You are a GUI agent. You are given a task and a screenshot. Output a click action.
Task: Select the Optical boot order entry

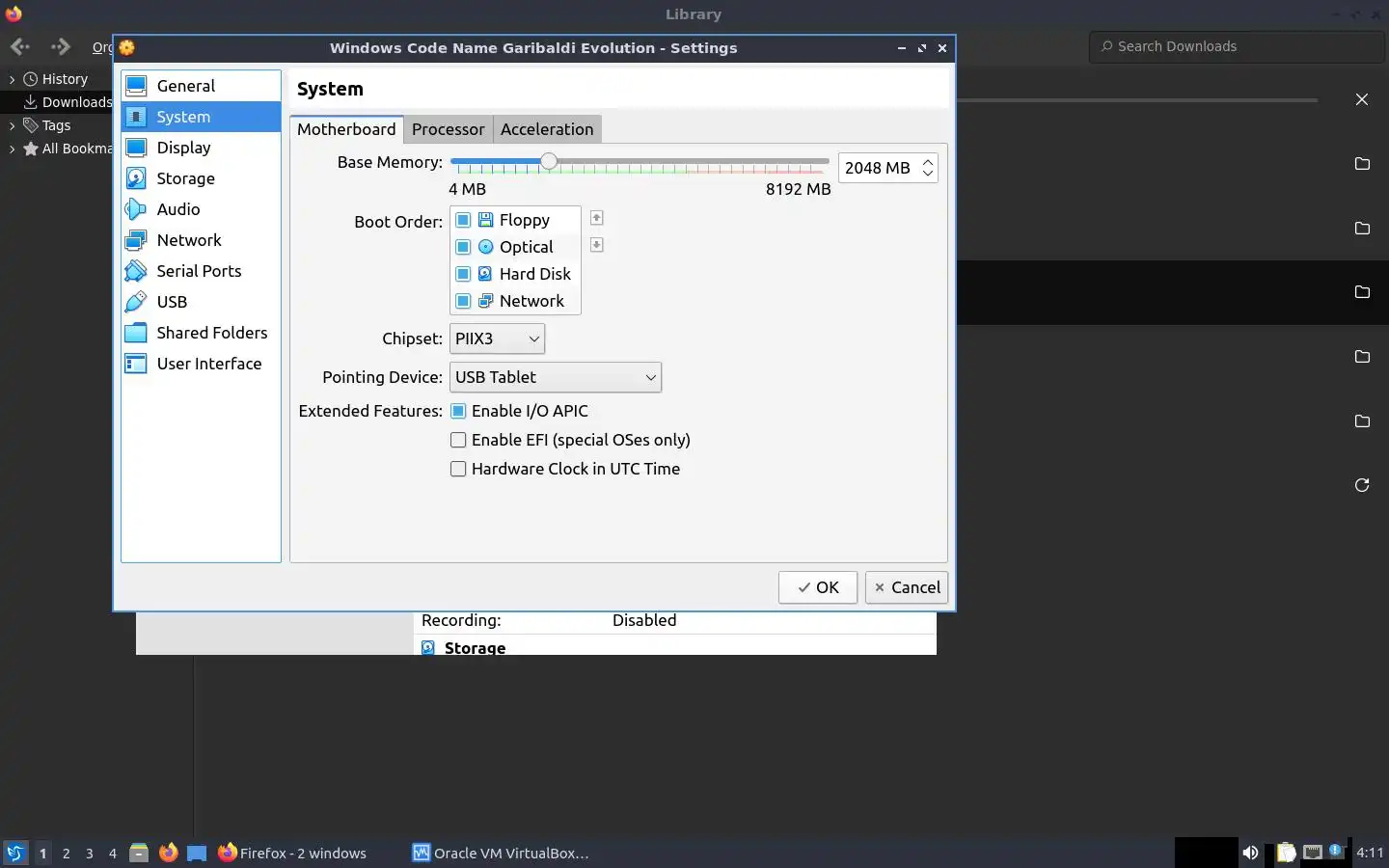pyautogui.click(x=515, y=247)
